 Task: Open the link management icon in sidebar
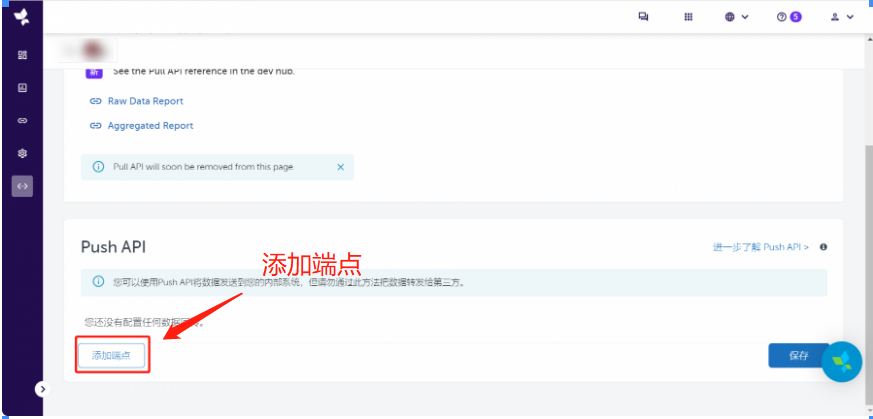pyautogui.click(x=22, y=120)
